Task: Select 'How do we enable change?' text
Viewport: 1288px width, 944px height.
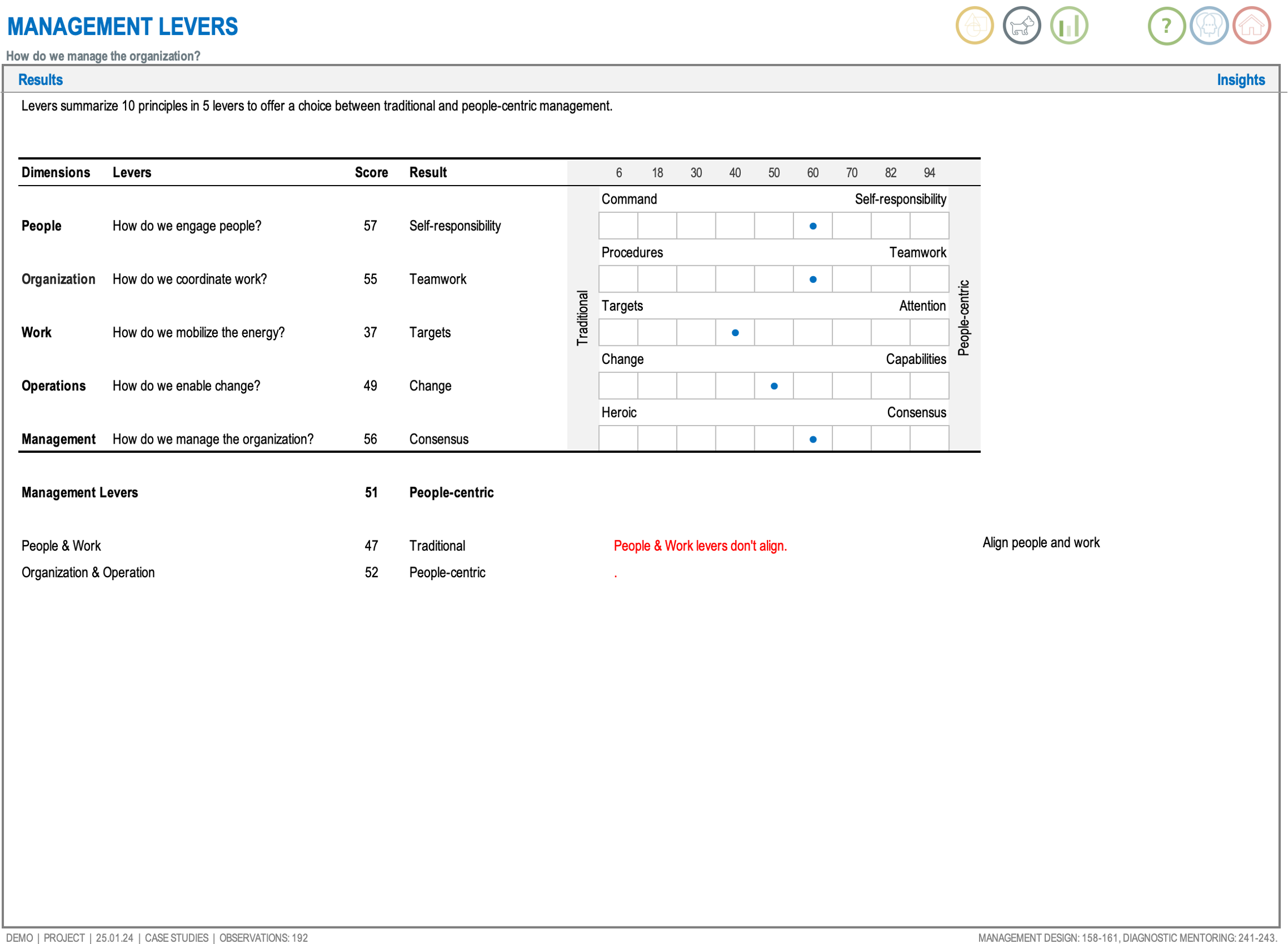Action: click(x=186, y=387)
